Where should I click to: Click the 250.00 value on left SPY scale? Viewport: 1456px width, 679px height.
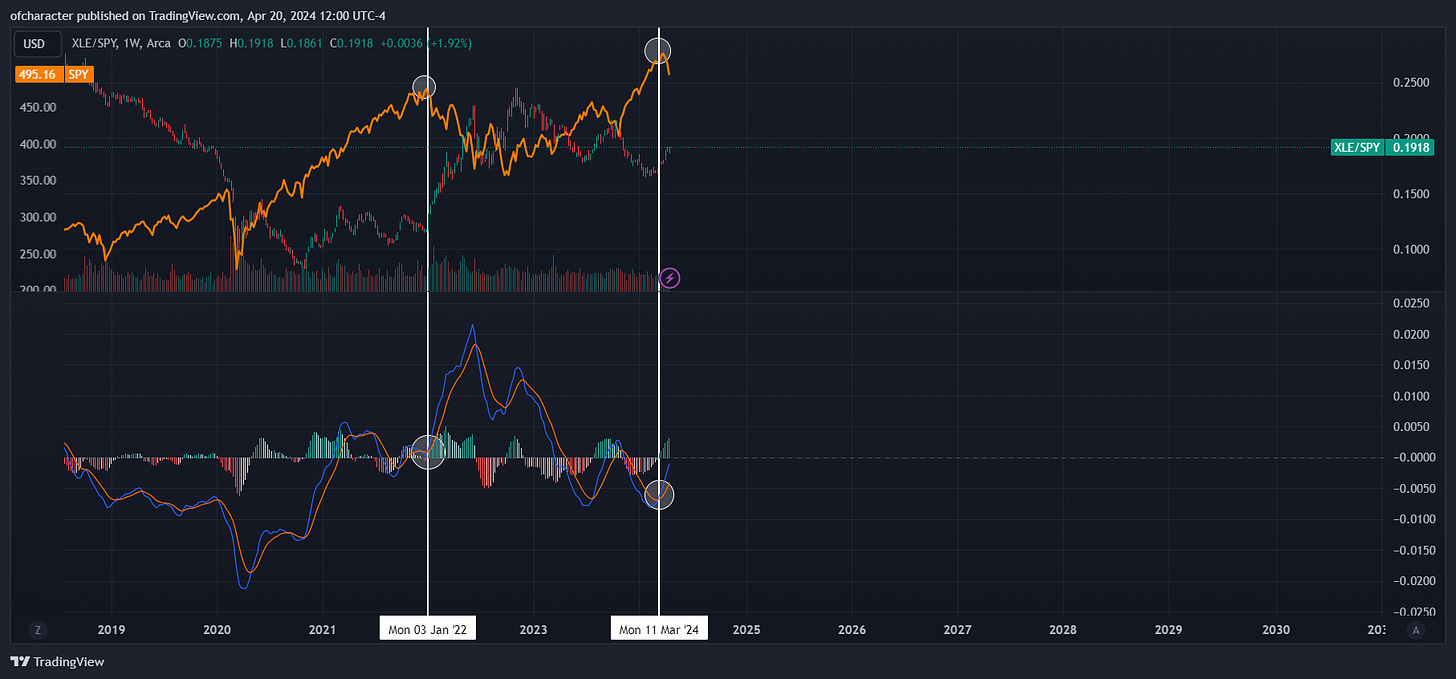pos(39,254)
